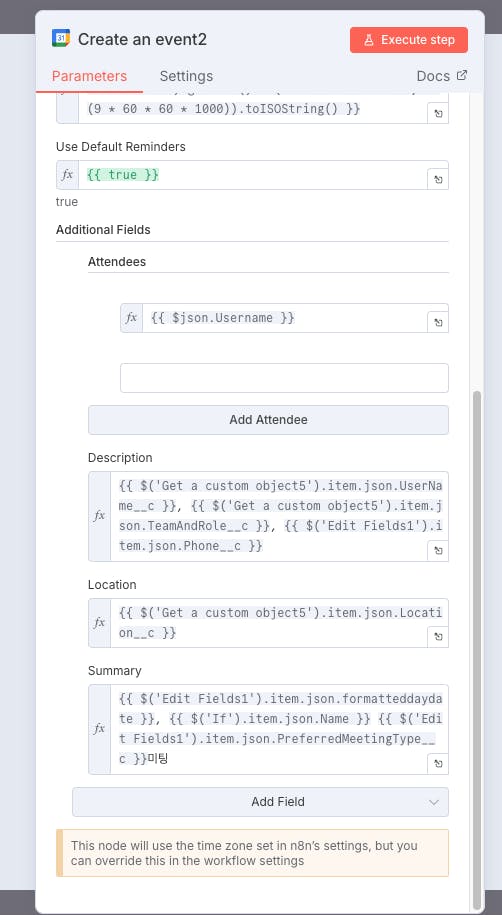Click the fx icon beside Description
The image size is (502, 915).
(99, 516)
